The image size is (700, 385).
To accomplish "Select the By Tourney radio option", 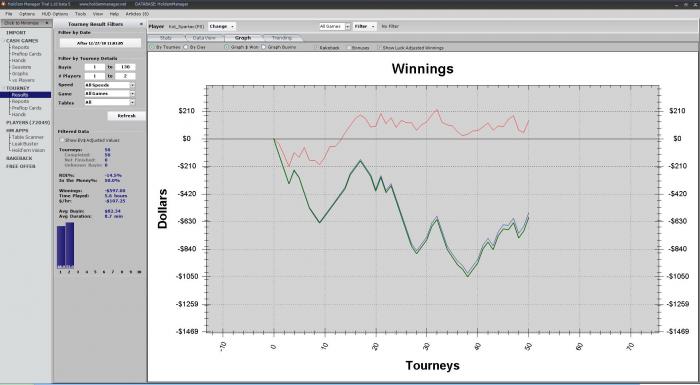I will [152, 47].
